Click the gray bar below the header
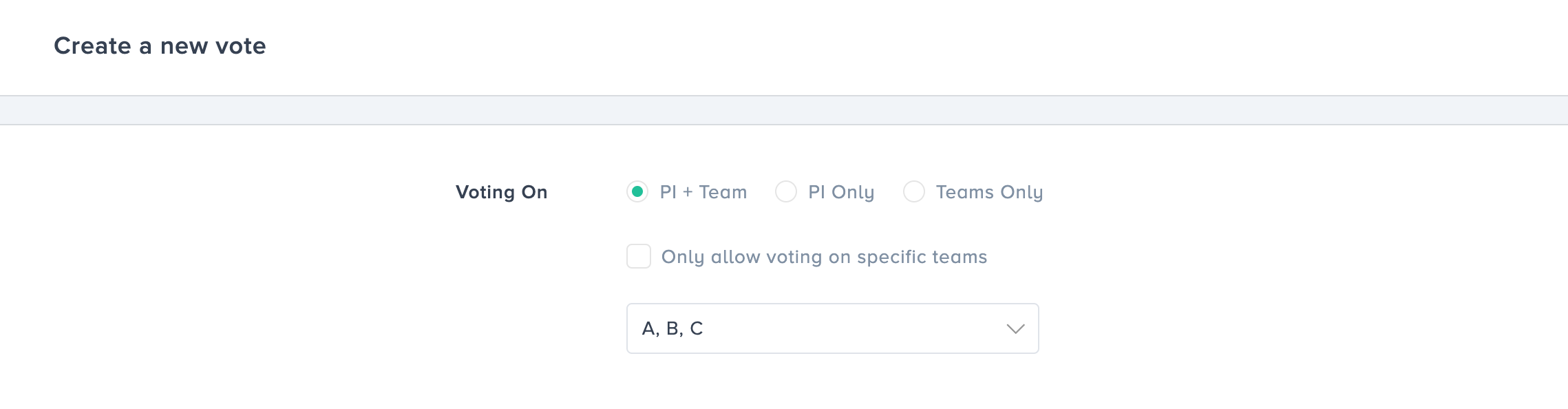 coord(784,110)
